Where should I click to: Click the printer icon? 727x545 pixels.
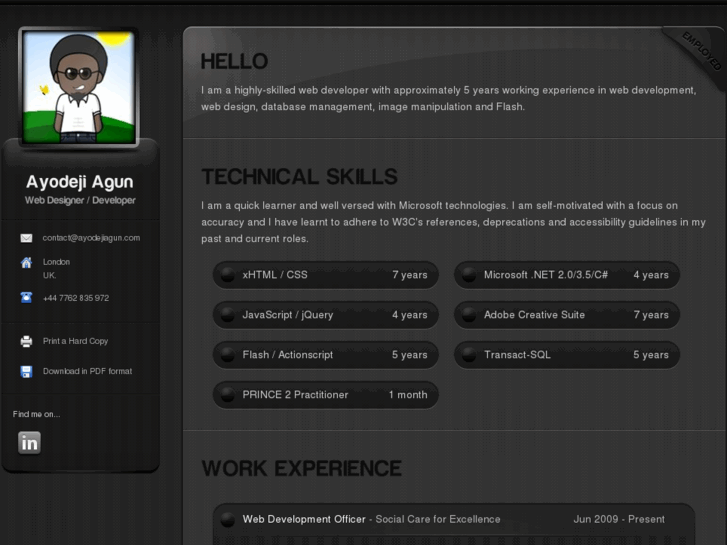point(26,341)
